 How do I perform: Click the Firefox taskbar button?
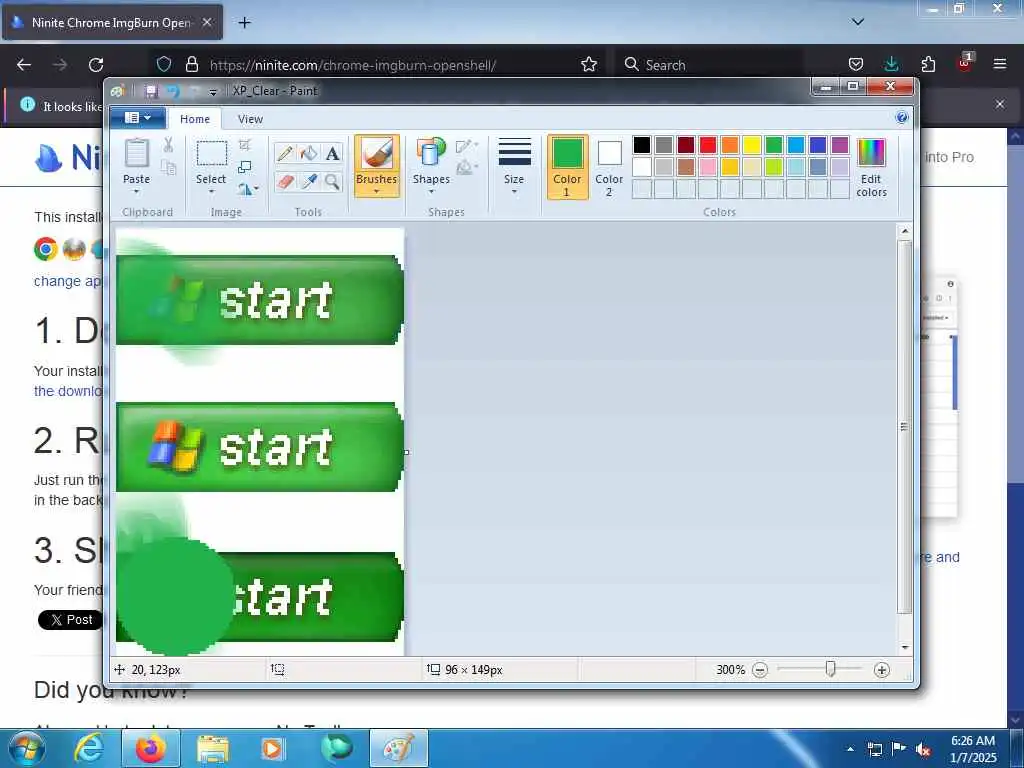tap(150, 748)
